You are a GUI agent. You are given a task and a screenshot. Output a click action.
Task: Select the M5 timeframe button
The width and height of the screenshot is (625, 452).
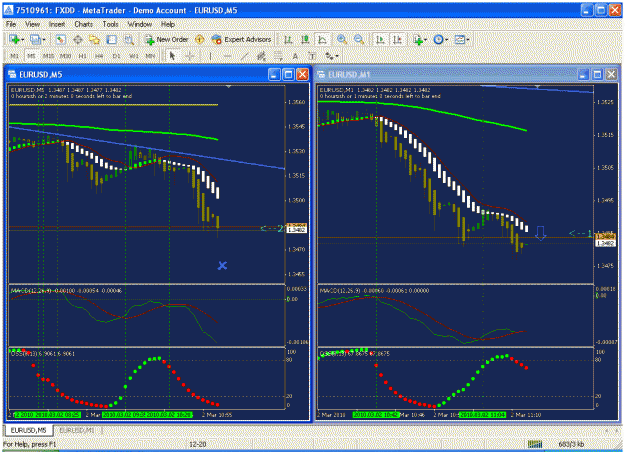click(31, 56)
